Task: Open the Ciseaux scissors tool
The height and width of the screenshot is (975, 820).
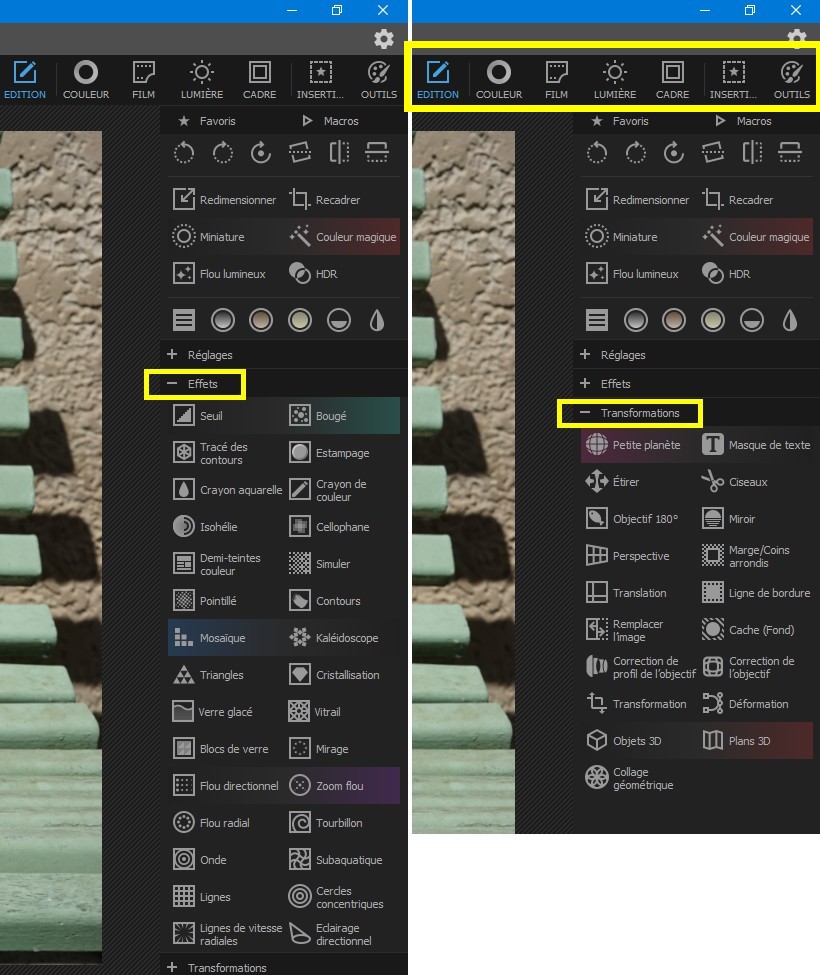Action: [735, 481]
